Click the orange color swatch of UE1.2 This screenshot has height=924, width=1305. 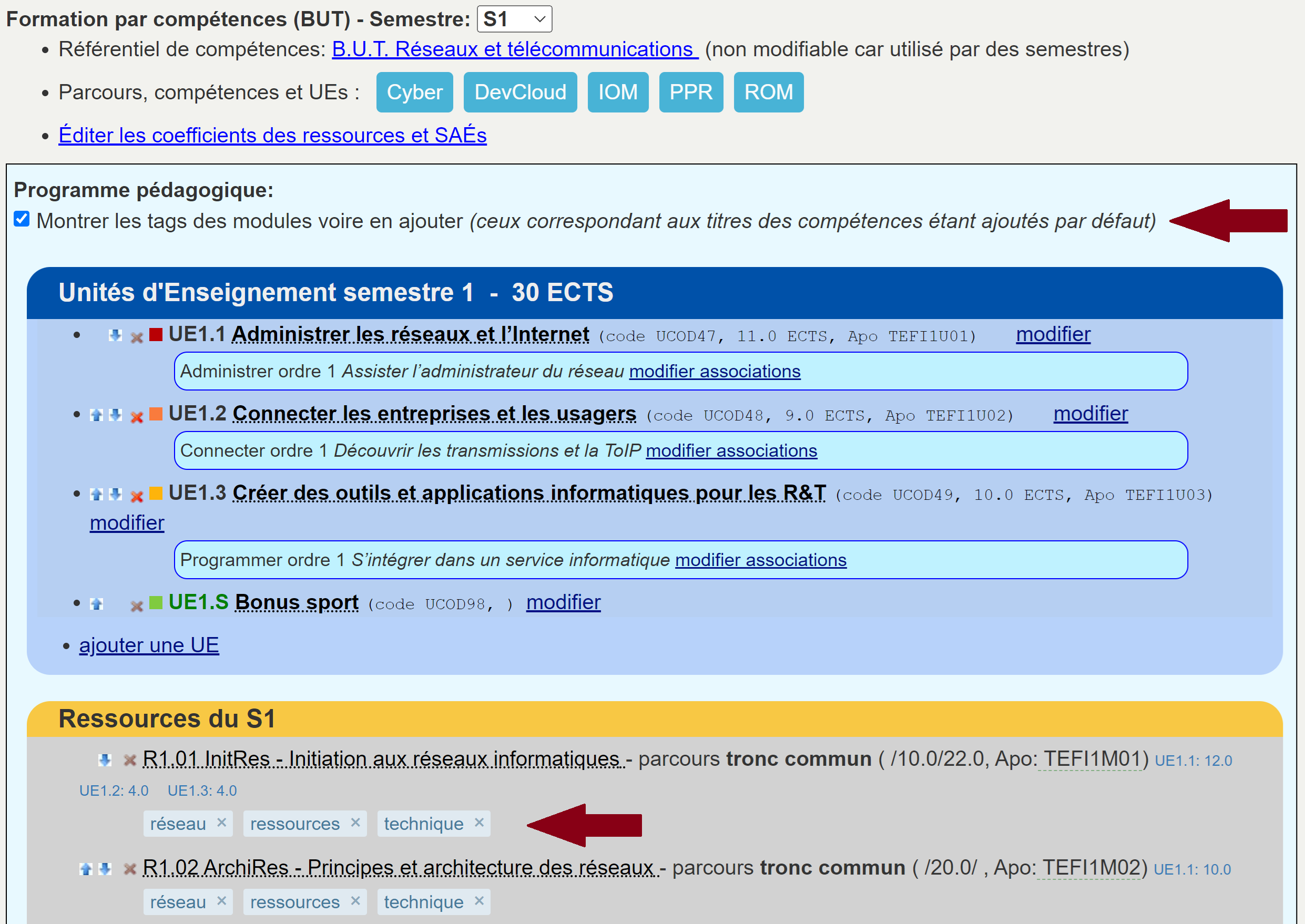point(156,414)
